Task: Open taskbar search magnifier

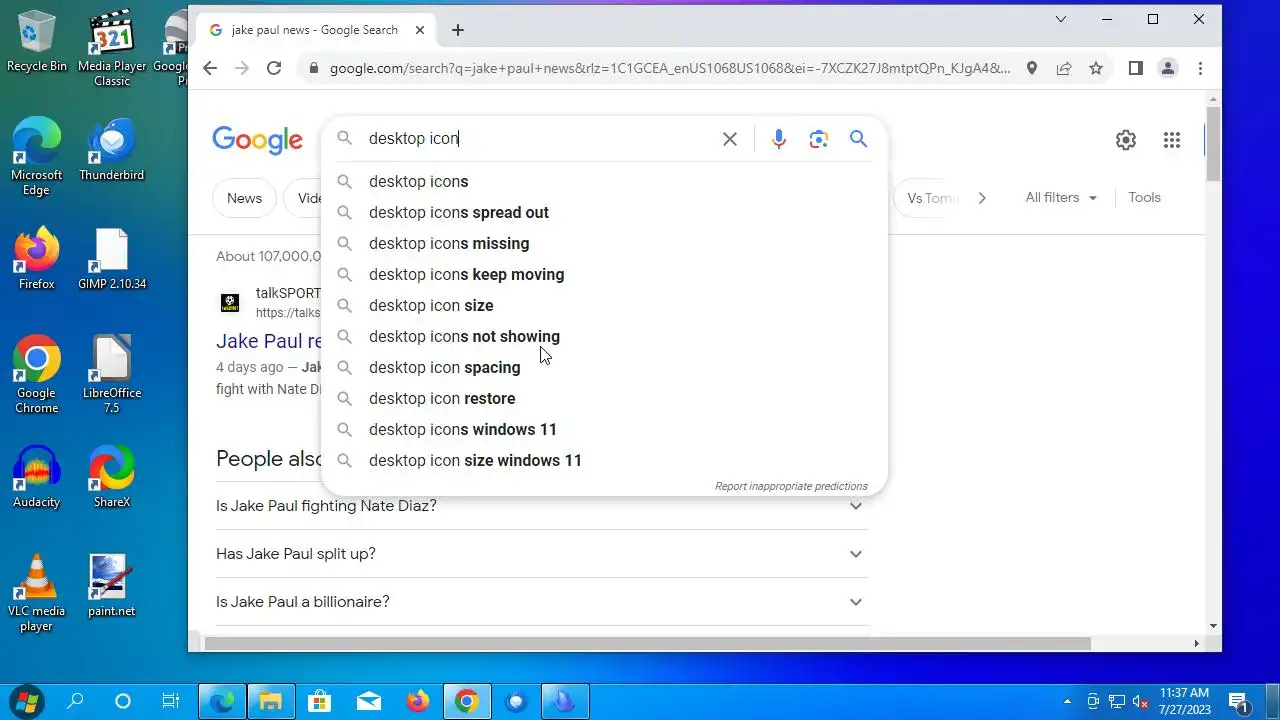Action: click(75, 701)
